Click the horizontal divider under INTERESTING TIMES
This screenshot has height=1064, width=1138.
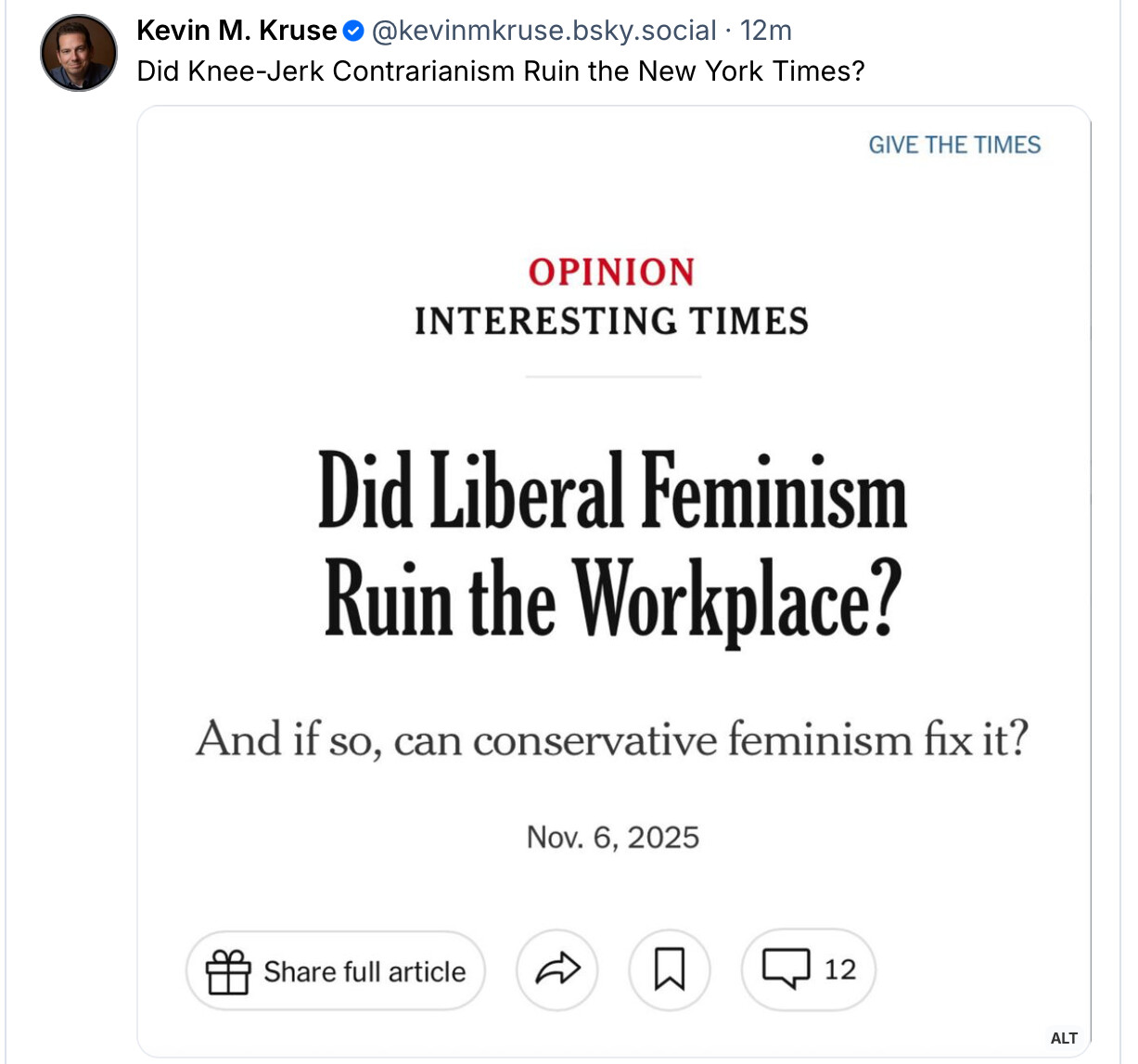point(612,377)
